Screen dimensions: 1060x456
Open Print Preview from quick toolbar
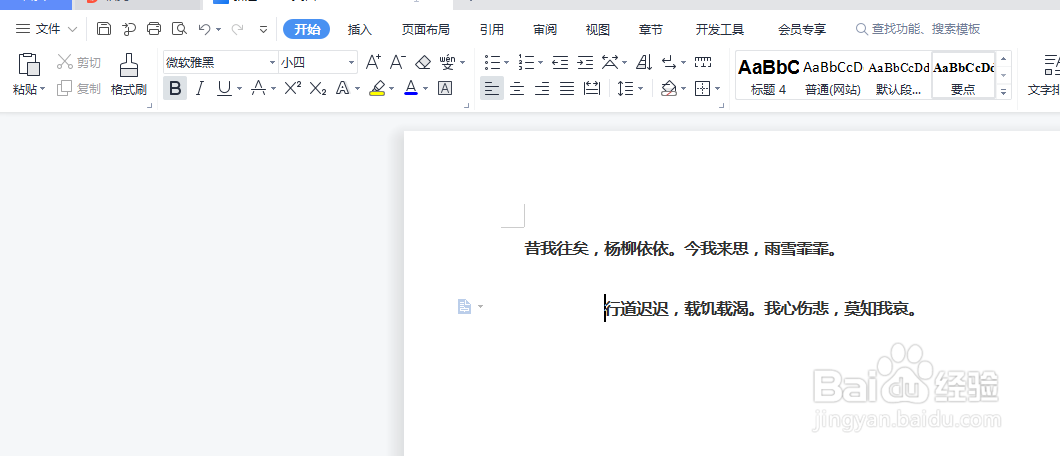click(x=179, y=29)
